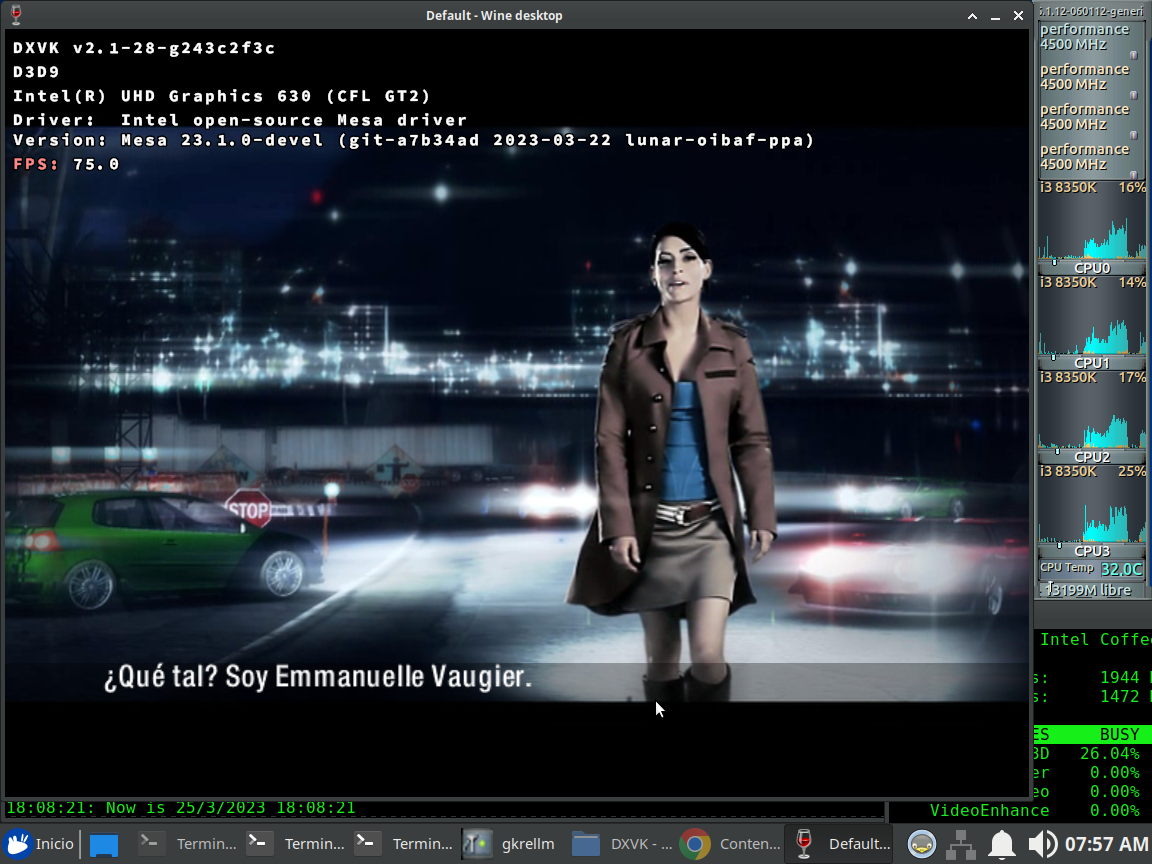The width and height of the screenshot is (1152, 864).
Task: Click the Tux penguin system tray icon
Action: 921,843
